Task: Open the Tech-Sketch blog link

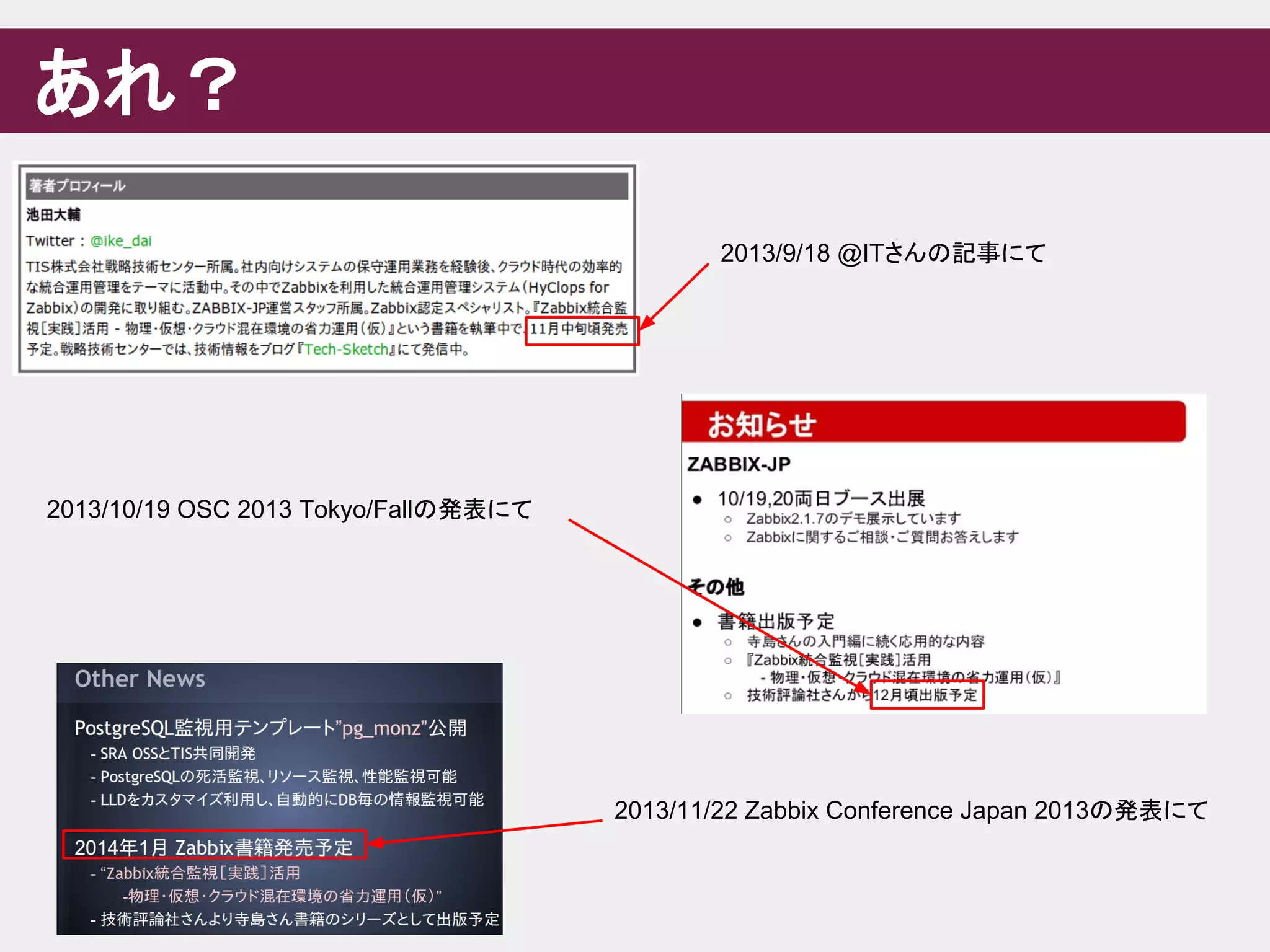Action: click(346, 350)
